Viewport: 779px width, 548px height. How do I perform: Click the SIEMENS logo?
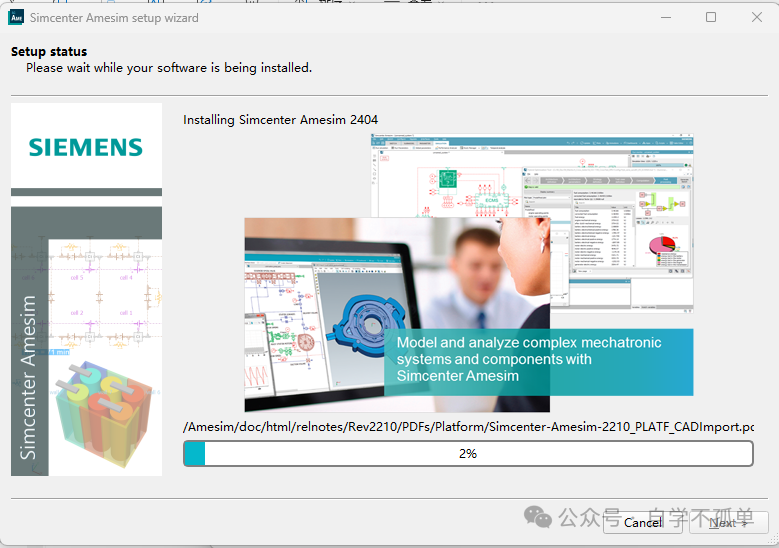(86, 148)
